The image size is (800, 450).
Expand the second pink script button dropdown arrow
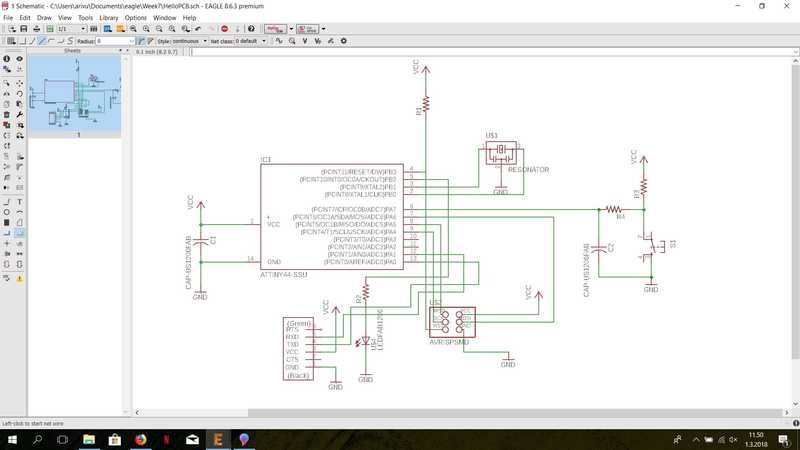[323, 29]
